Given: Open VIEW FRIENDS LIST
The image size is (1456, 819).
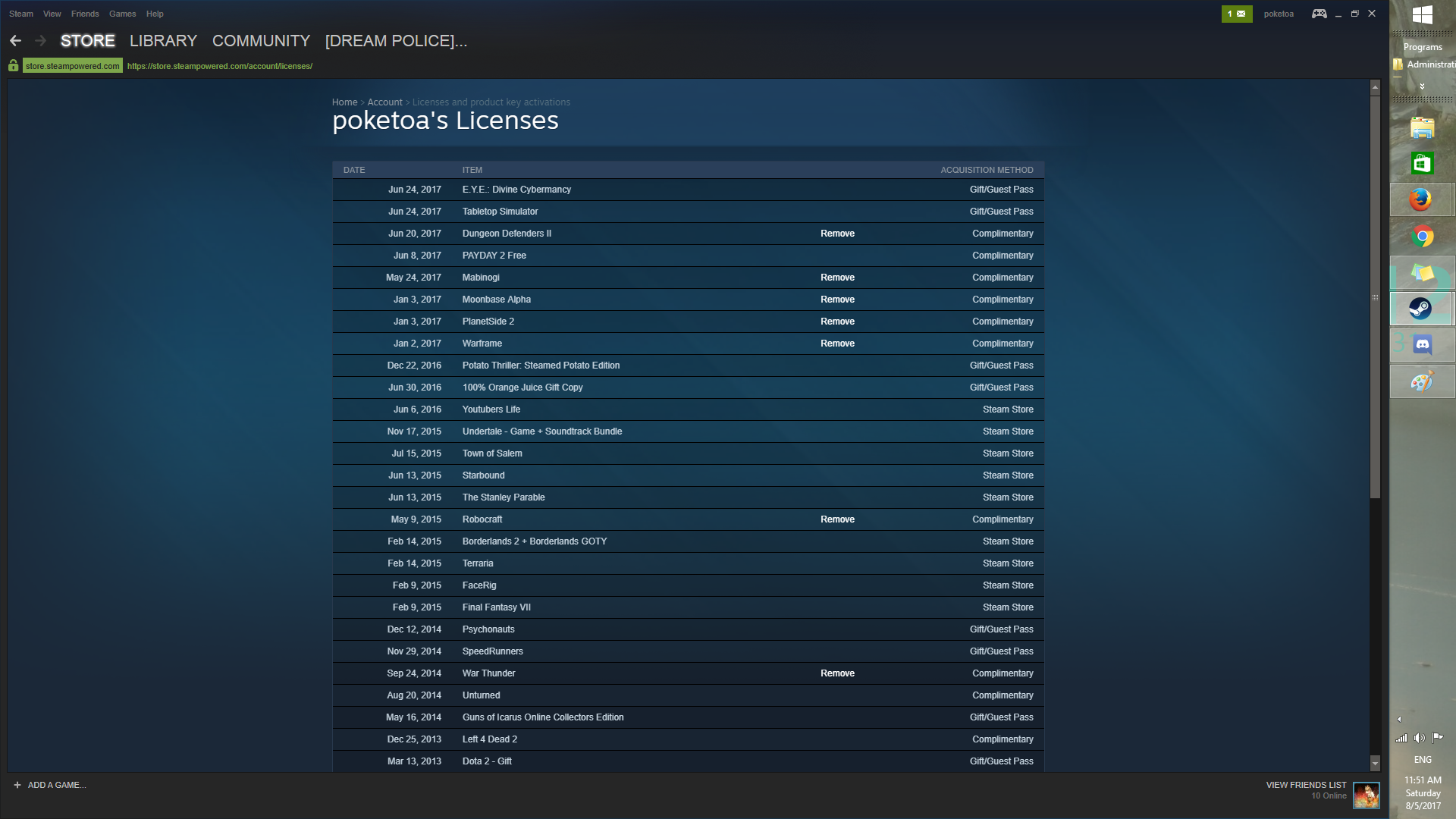Looking at the screenshot, I should [1306, 785].
